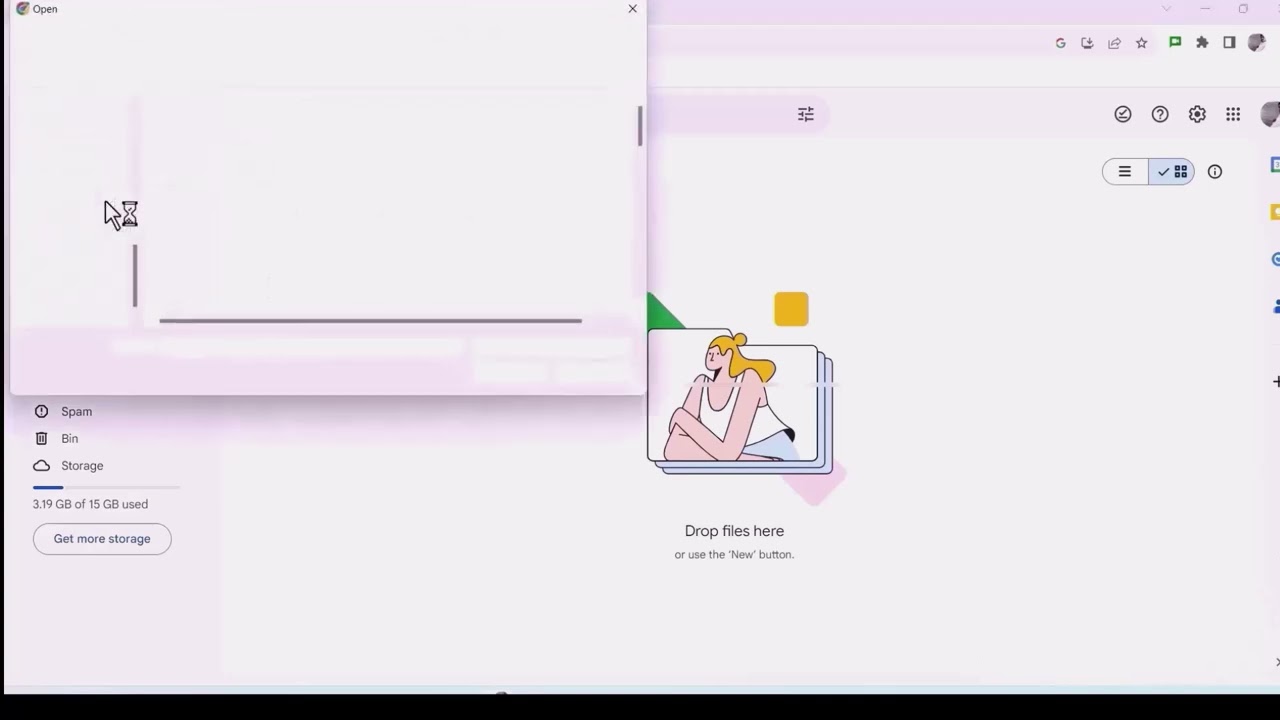Show the details info panel icon
The height and width of the screenshot is (720, 1280).
pos(1215,172)
